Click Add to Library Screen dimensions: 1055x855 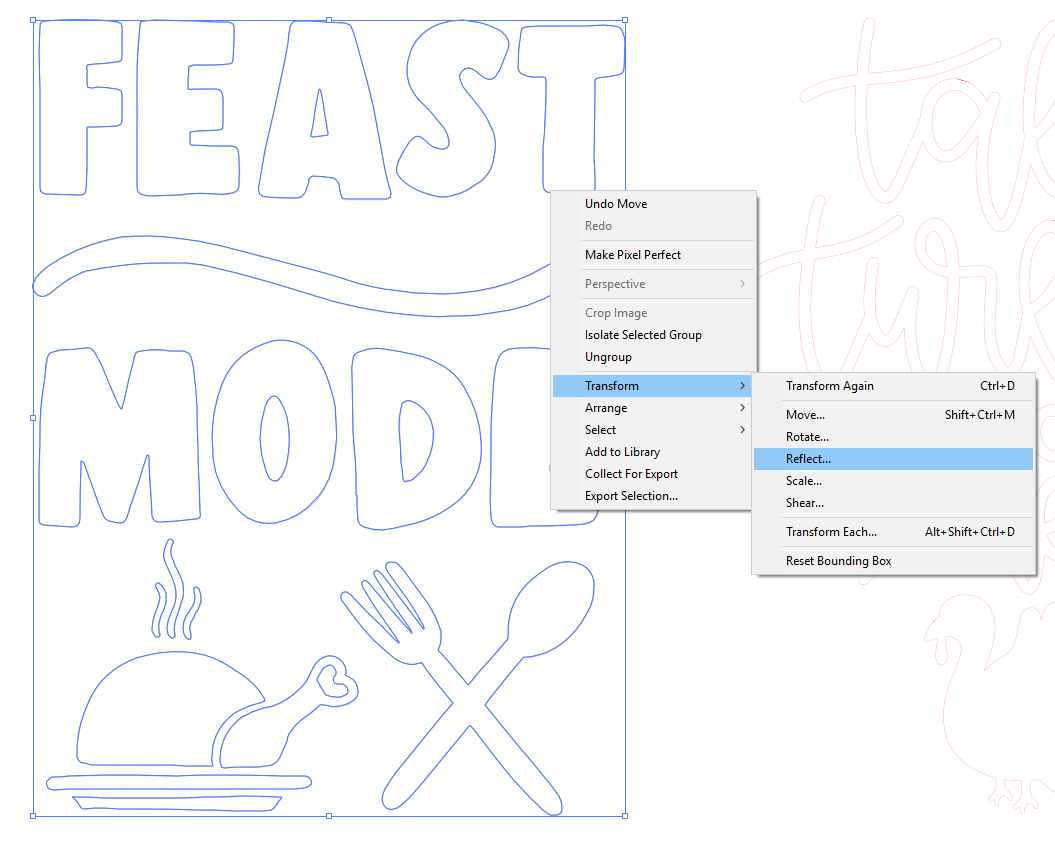(x=622, y=452)
